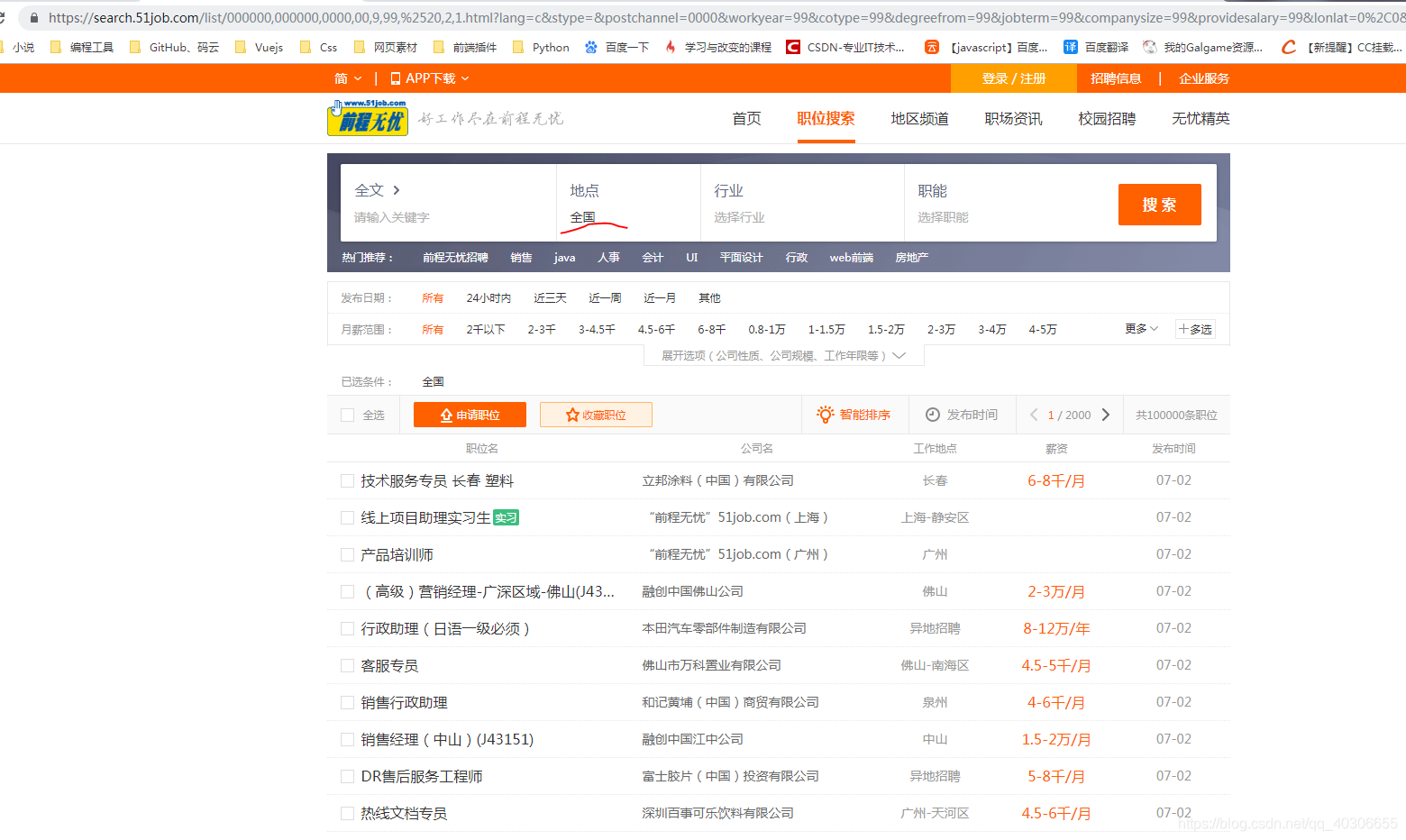Open the 前端插件 bookmark folder
1406x840 pixels.
pos(465,47)
